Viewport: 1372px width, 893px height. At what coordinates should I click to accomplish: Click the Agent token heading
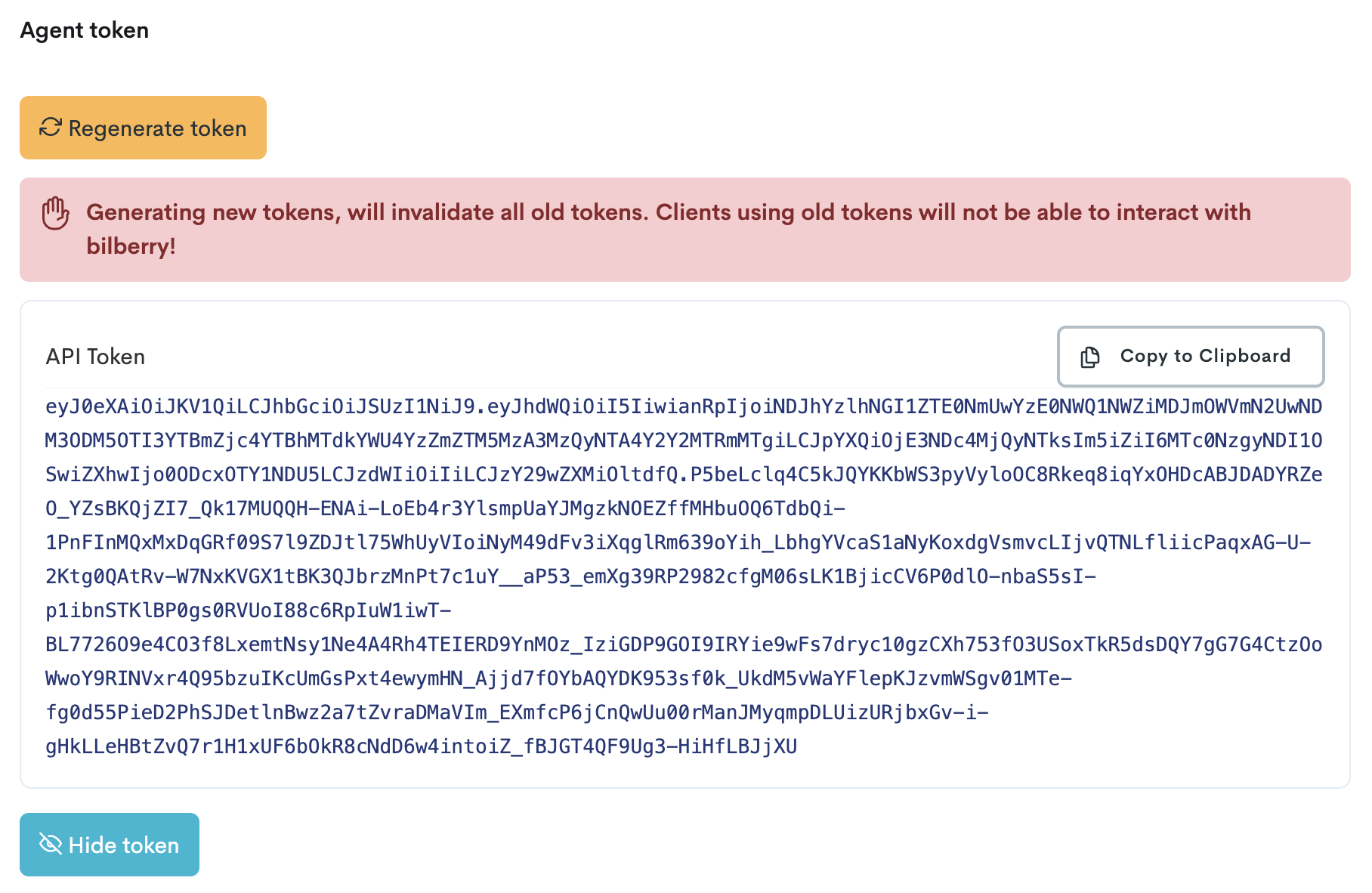[85, 30]
